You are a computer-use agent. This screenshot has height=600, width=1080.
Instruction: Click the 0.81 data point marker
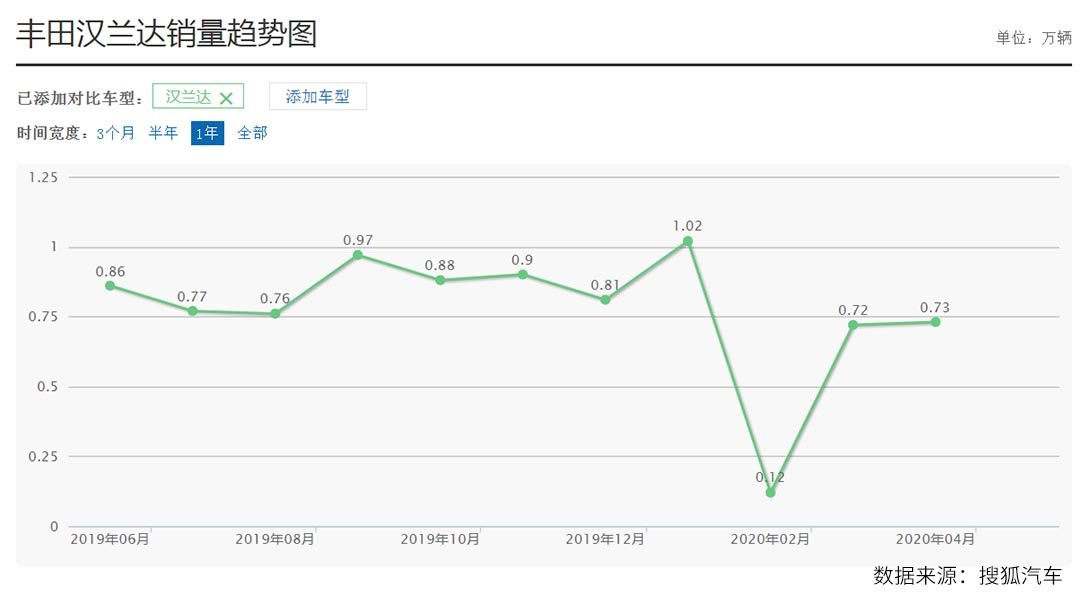[x=605, y=300]
